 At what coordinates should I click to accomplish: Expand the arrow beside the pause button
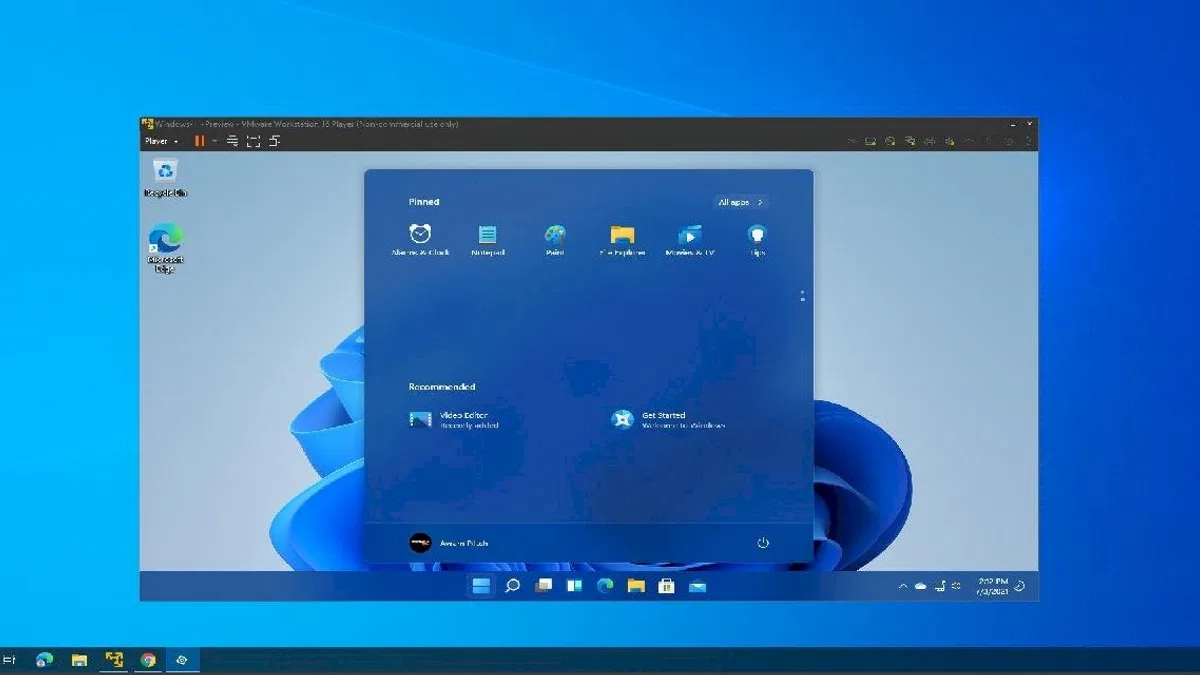214,141
